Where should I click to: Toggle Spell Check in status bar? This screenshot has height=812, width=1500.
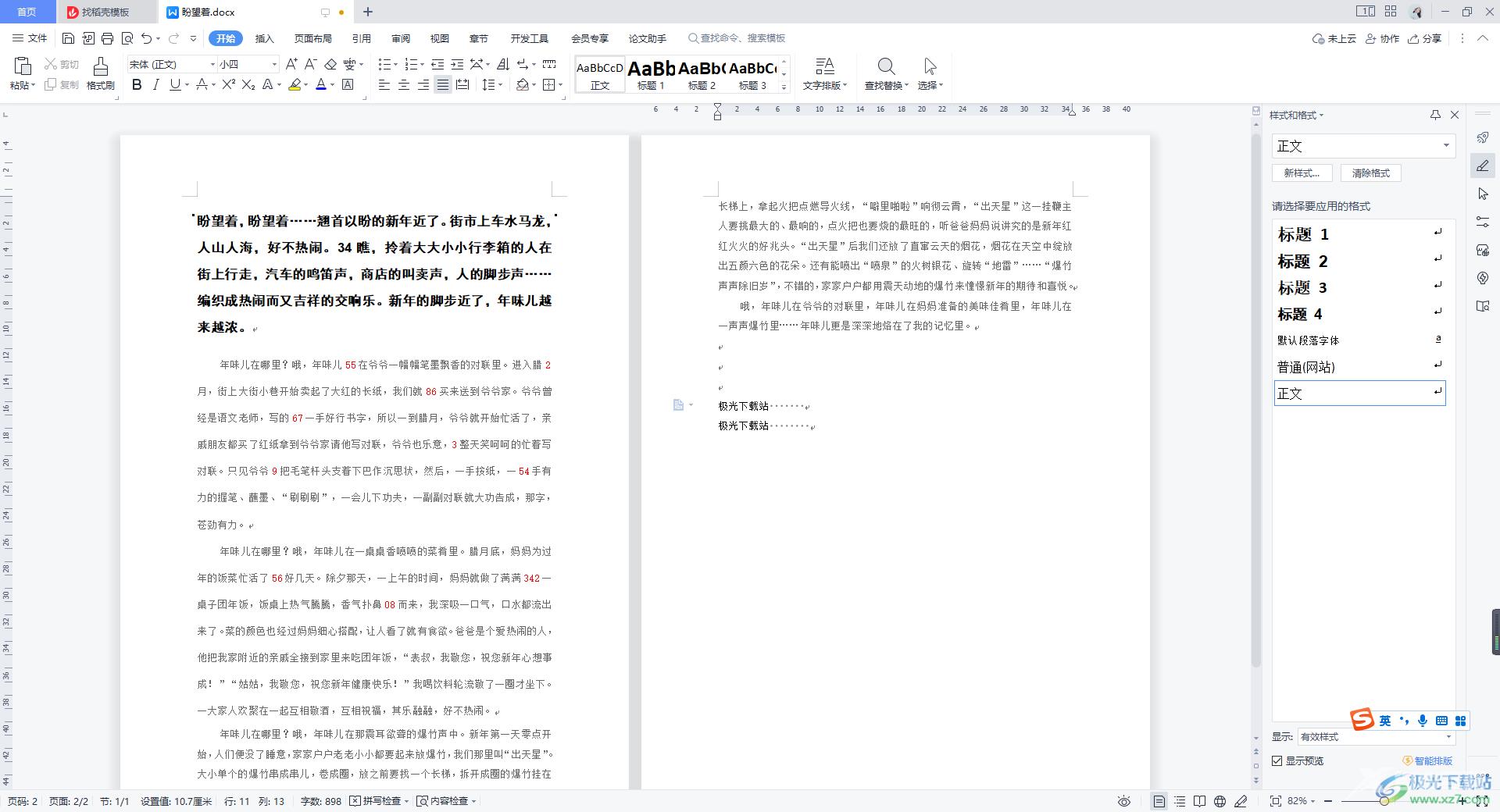coord(379,801)
